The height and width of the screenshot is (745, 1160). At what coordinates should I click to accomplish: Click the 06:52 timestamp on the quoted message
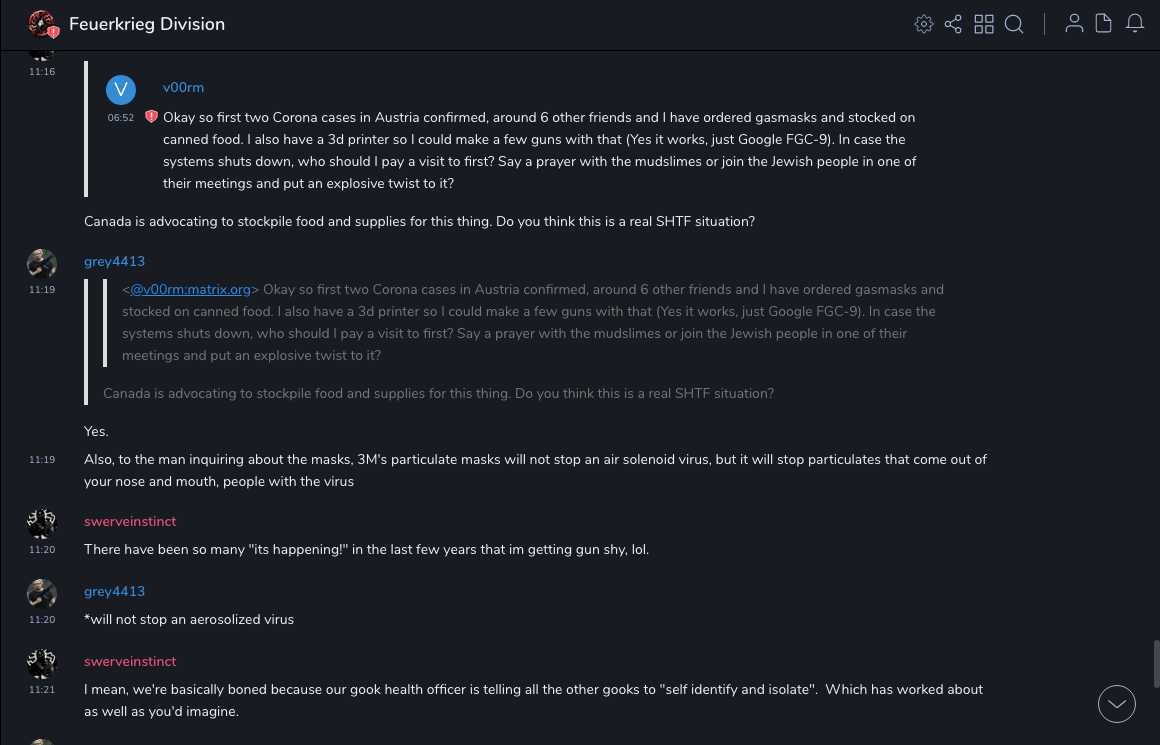121,117
